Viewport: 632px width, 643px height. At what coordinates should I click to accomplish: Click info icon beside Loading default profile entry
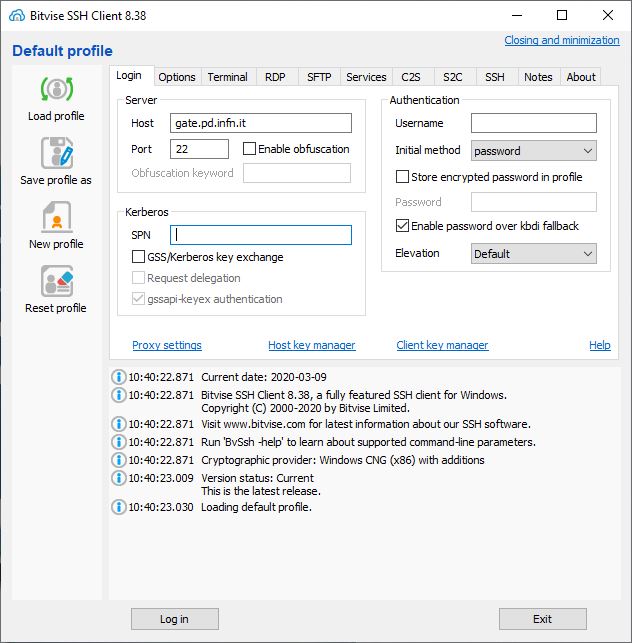(119, 507)
